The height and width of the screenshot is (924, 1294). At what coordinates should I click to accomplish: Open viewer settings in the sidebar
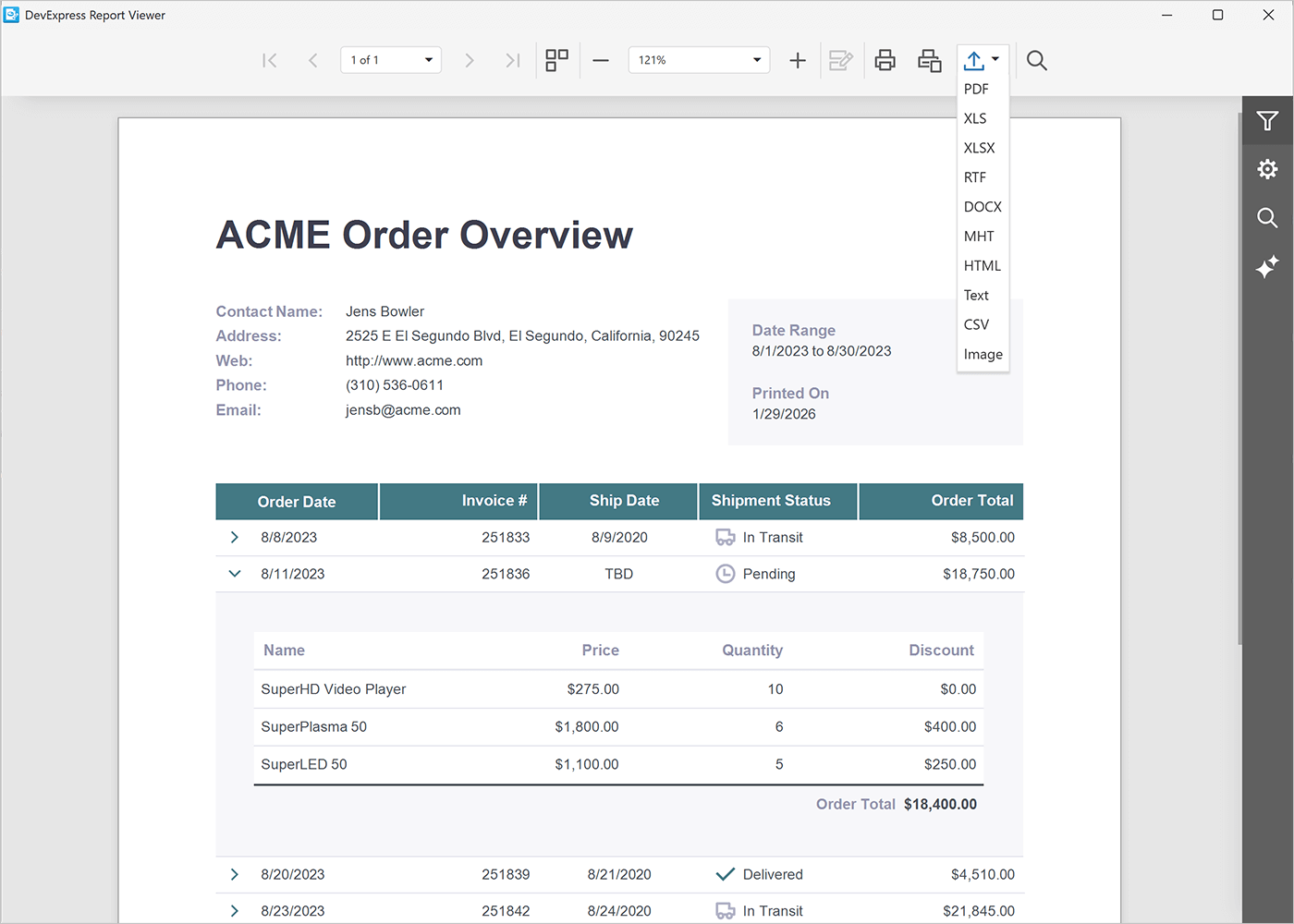[1267, 169]
